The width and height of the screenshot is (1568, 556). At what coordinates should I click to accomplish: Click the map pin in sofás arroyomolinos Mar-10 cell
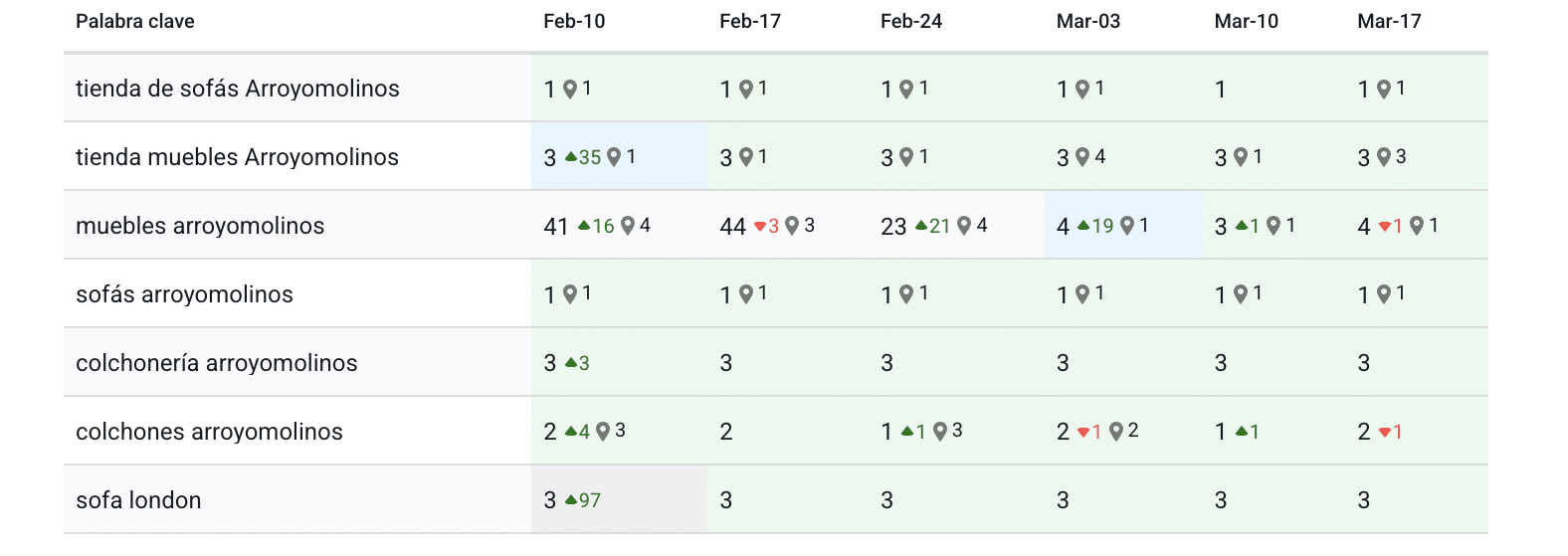coord(1241,294)
